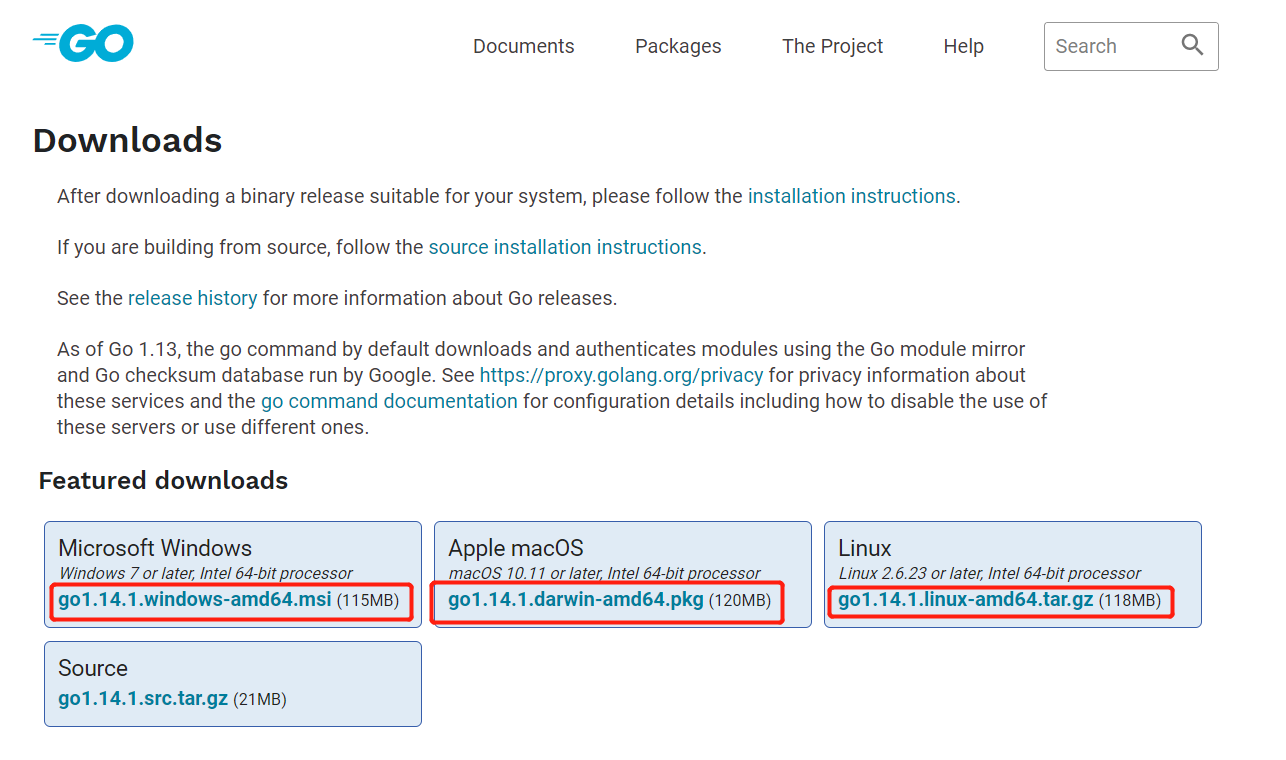Click the search magnifier icon

tap(1192, 45)
